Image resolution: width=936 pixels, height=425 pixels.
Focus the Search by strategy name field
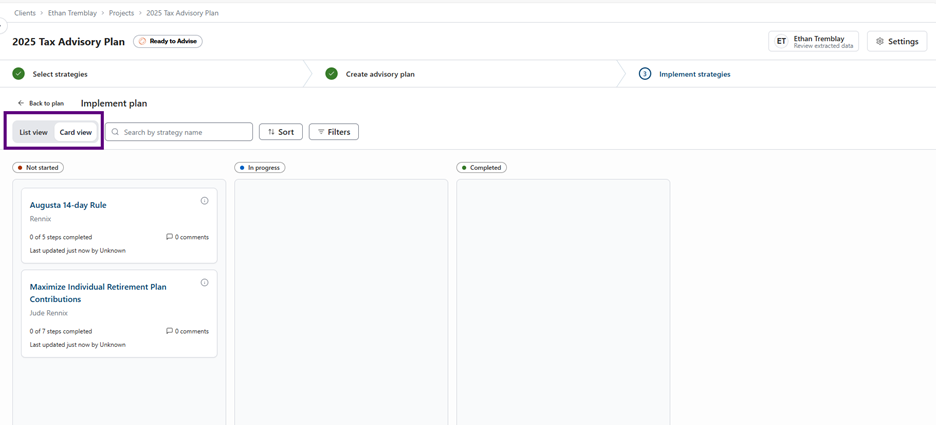(x=179, y=132)
